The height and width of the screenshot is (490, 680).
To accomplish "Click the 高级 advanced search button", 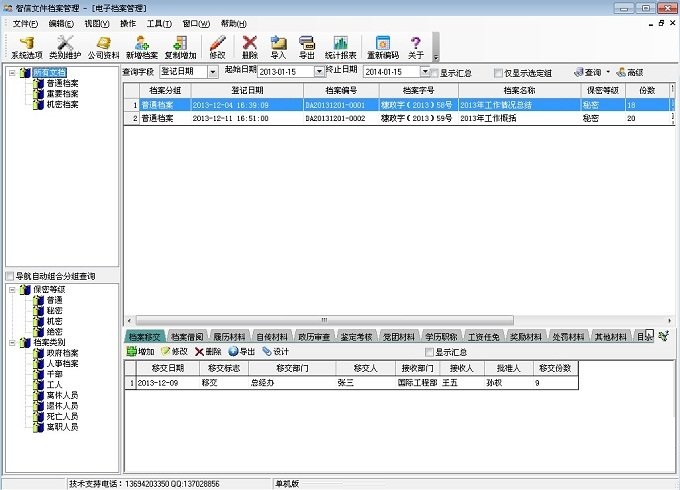I will [629, 72].
